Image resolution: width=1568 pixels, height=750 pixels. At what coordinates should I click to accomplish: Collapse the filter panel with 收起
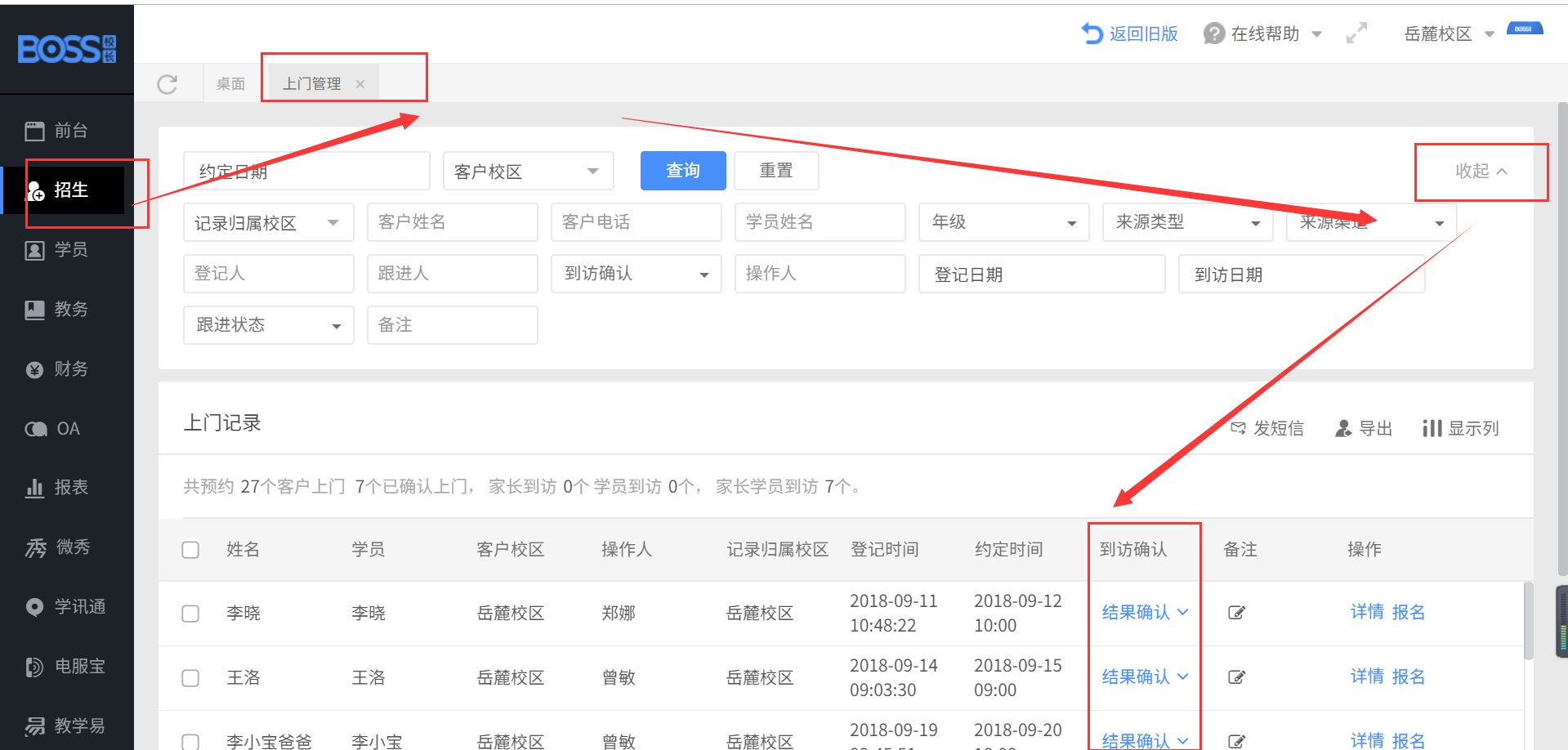coord(1481,171)
